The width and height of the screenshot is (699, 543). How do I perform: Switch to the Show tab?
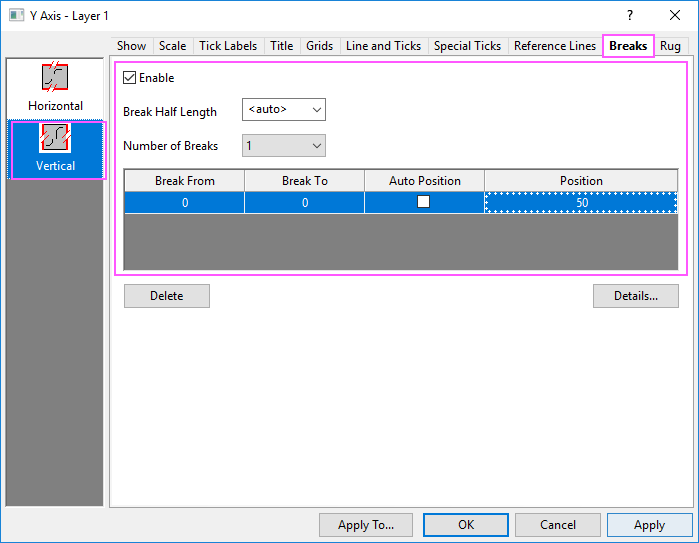(132, 46)
